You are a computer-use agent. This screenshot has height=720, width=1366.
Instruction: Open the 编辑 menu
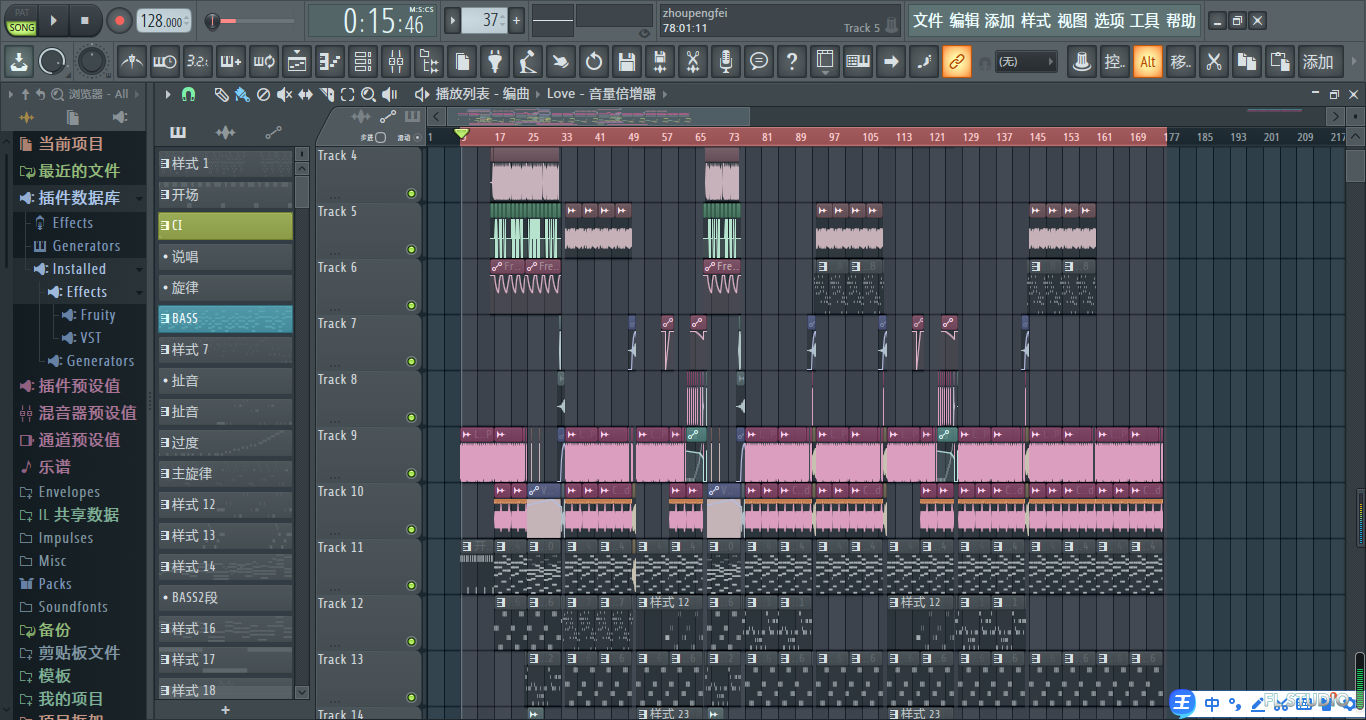tap(964, 21)
